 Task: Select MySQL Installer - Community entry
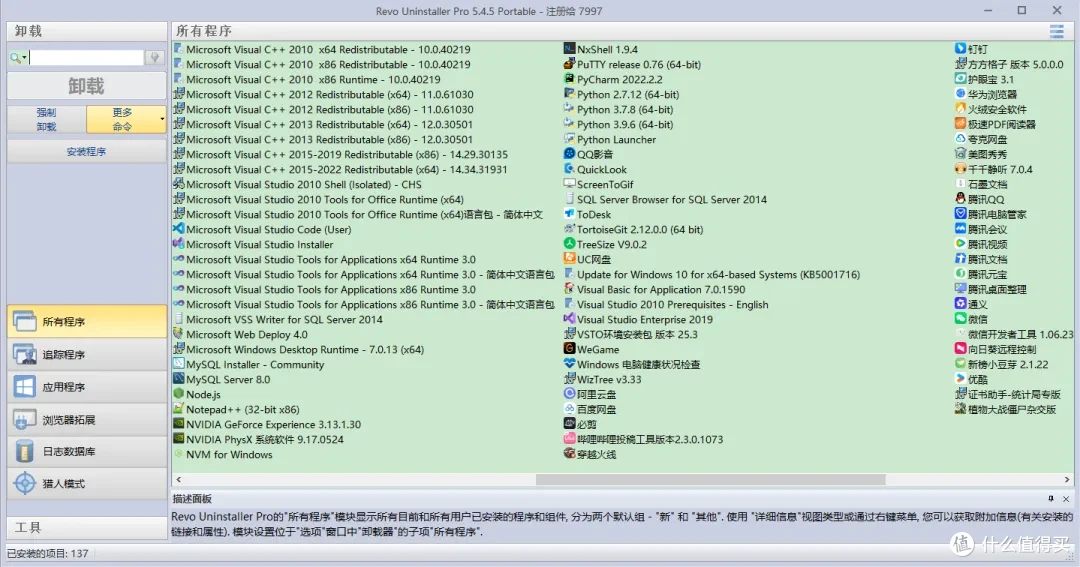[248, 364]
